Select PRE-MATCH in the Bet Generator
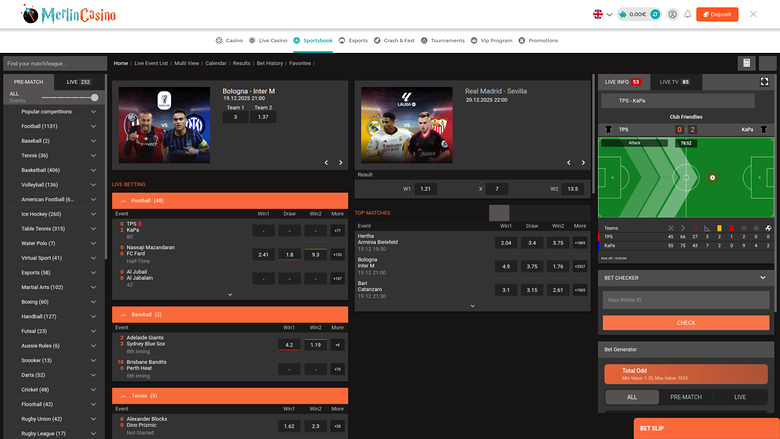780x439 pixels. [687, 397]
